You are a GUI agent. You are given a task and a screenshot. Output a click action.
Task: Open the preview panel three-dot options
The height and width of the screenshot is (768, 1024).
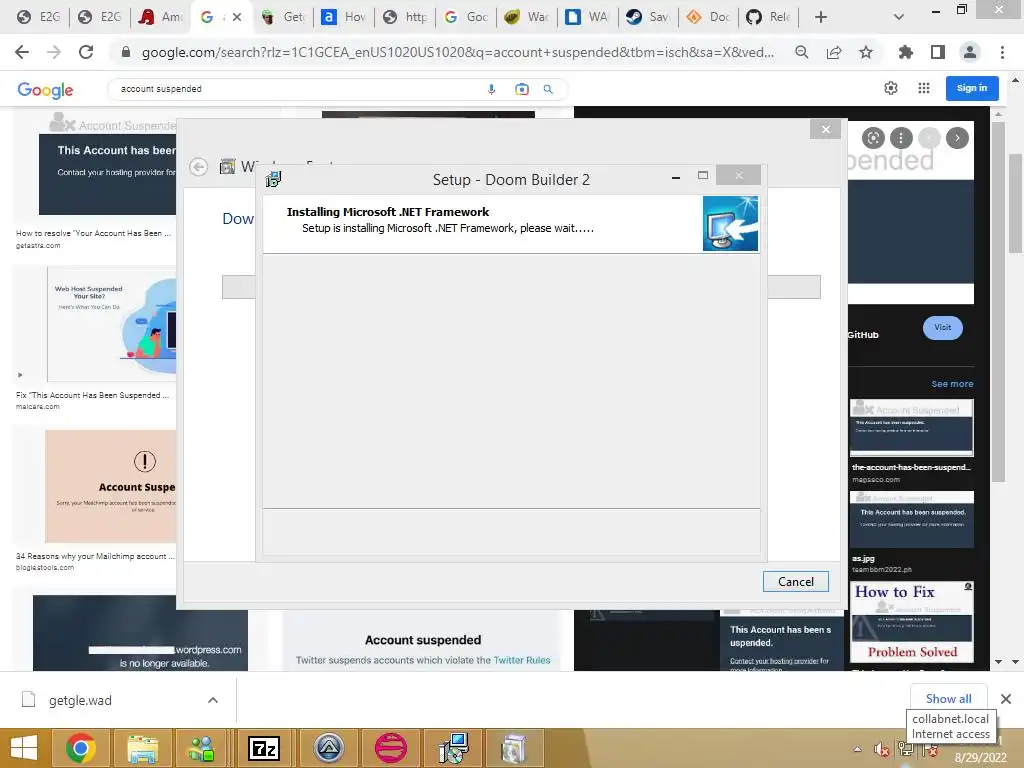[901, 138]
